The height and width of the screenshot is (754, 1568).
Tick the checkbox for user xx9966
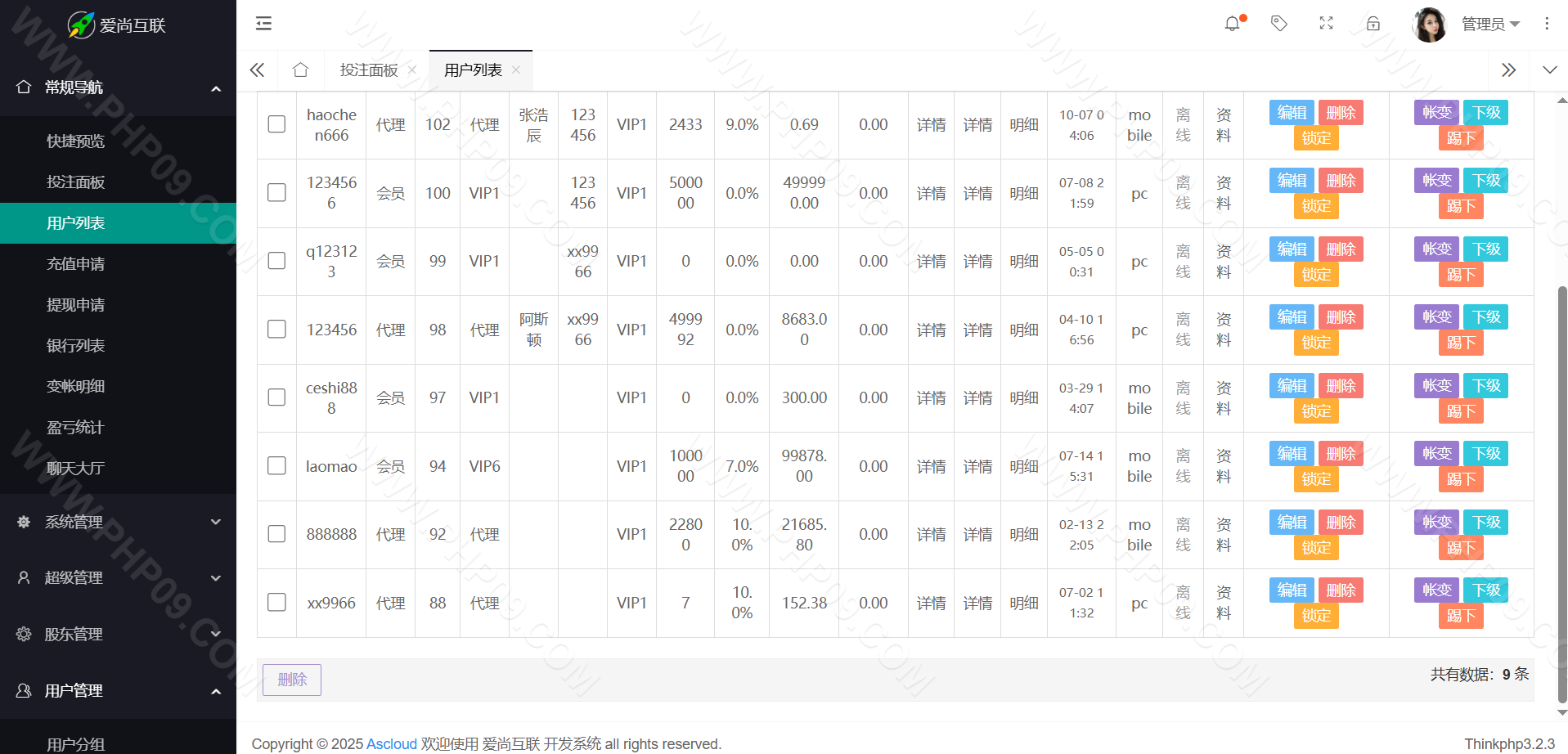[276, 603]
